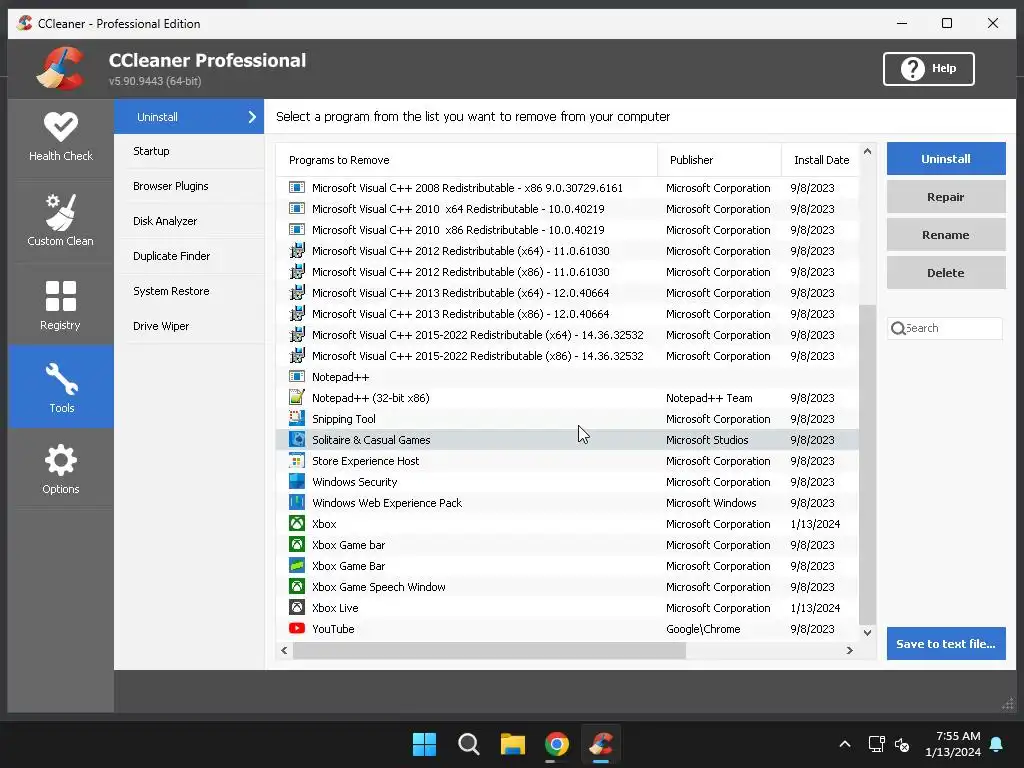Focus the program Search field
The height and width of the screenshot is (768, 1024).
[x=945, y=328]
